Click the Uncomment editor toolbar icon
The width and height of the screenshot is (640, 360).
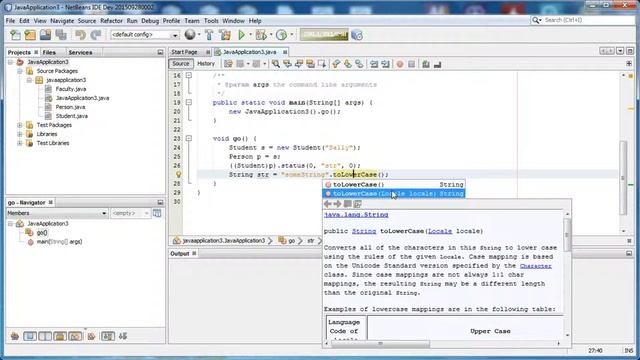point(438,64)
